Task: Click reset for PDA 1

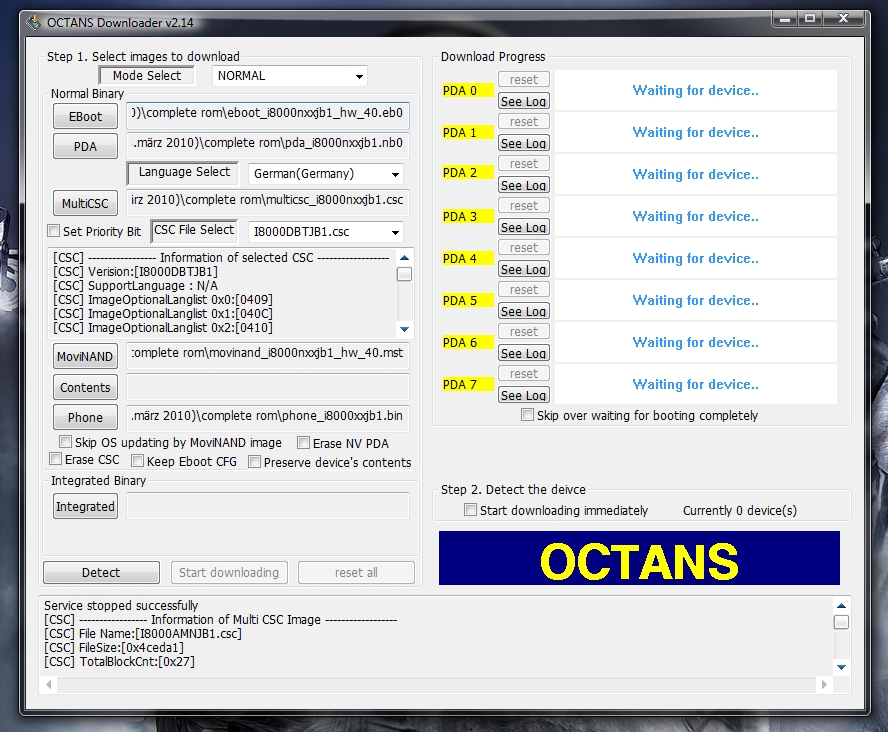Action: tap(524, 122)
